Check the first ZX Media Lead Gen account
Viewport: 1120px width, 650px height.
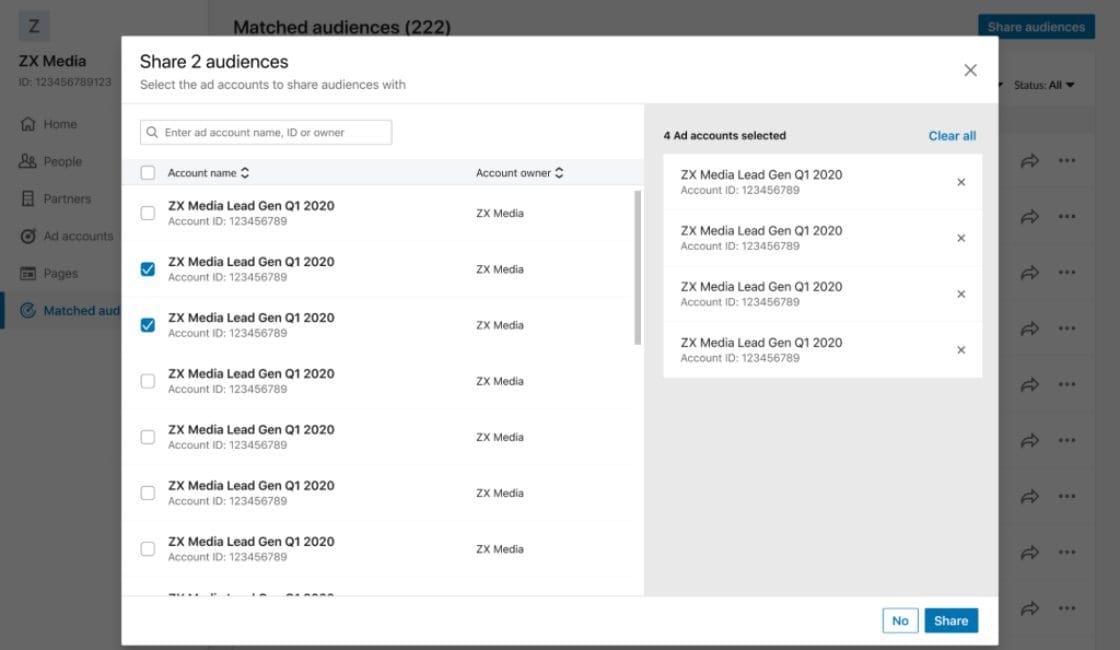pos(147,211)
